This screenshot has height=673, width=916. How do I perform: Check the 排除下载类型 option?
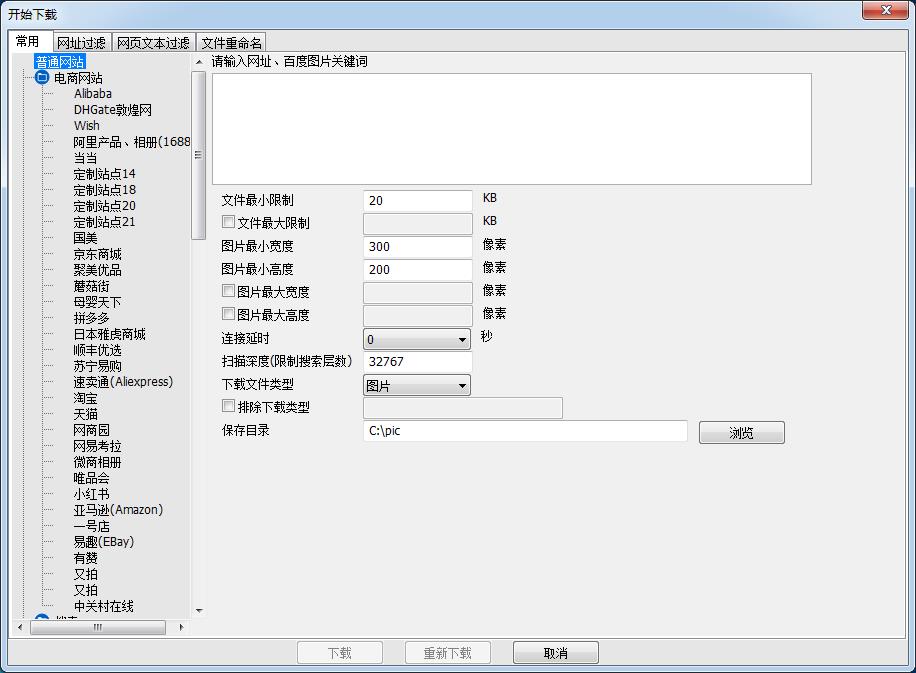pos(229,407)
